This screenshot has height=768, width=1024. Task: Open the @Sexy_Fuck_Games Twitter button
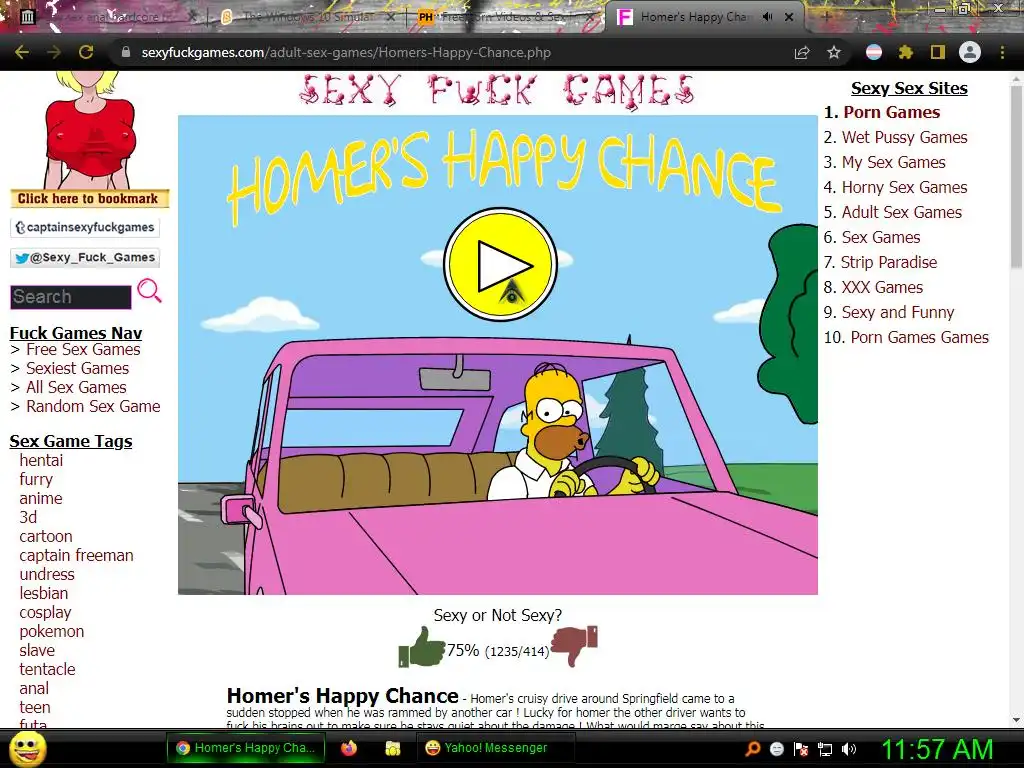85,257
